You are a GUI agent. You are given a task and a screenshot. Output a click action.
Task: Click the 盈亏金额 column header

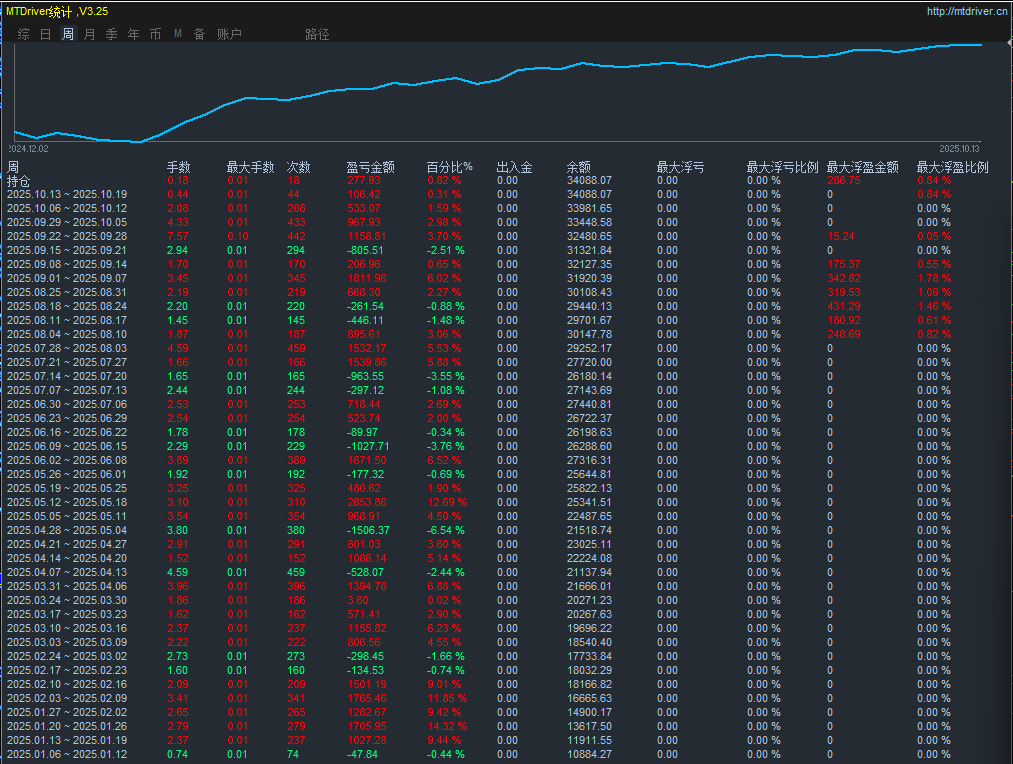(370, 167)
